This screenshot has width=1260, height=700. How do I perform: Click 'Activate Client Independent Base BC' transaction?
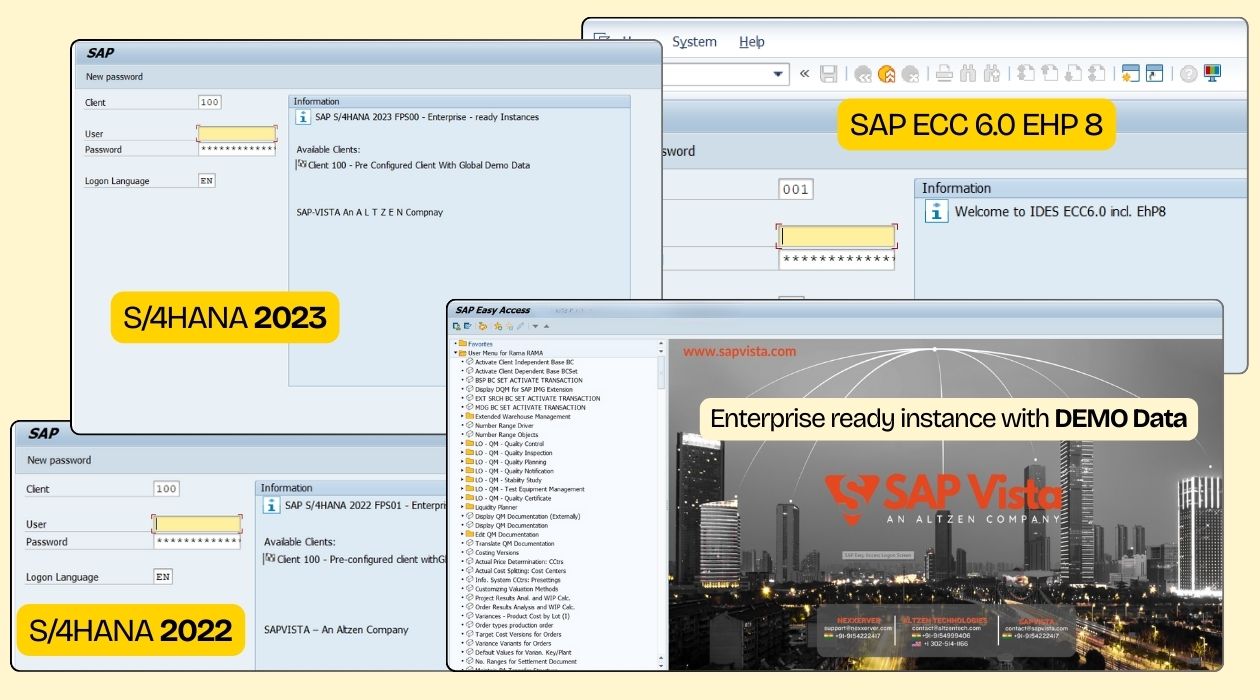524,362
